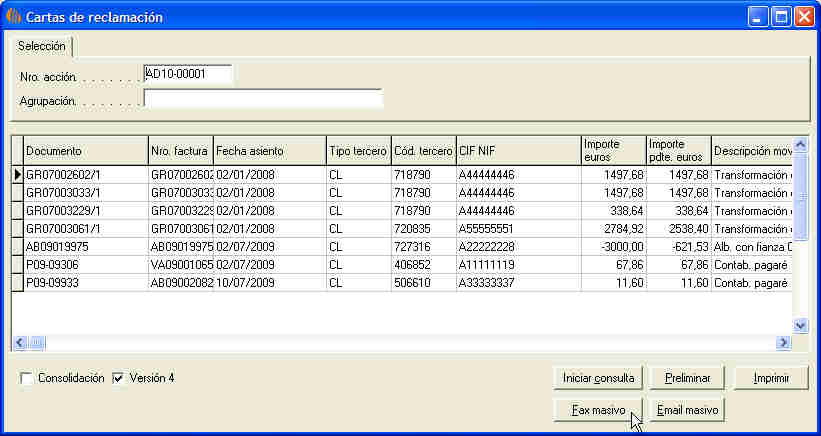Click row header of P09-09933 row

click(18, 283)
